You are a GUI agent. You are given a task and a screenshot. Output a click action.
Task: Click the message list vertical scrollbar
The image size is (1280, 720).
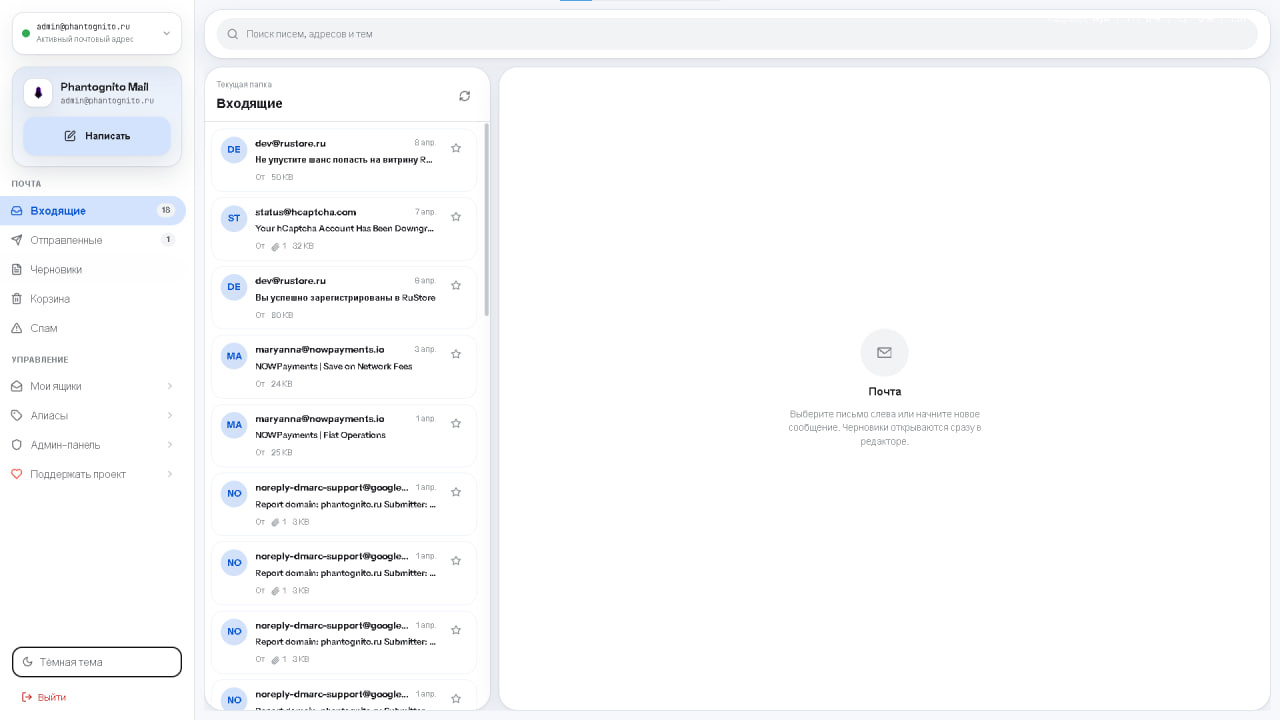click(487, 220)
